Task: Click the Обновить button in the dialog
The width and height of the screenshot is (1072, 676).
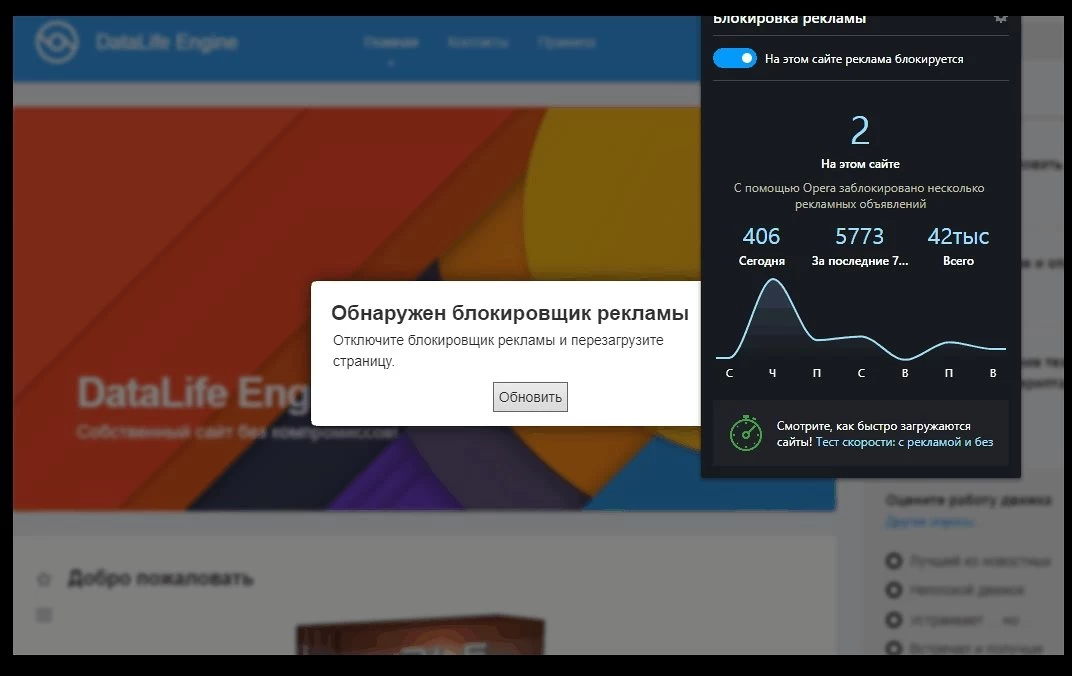Action: [530, 397]
